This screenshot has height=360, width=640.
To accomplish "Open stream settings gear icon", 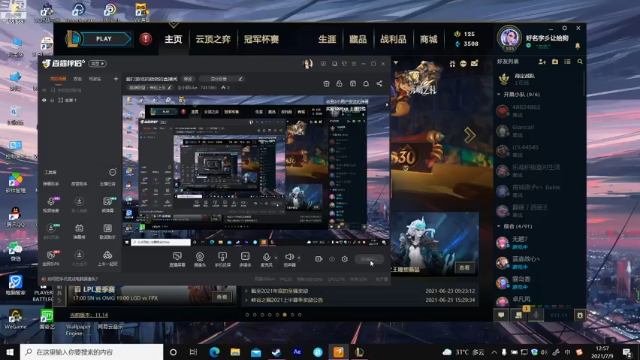I will [344, 259].
